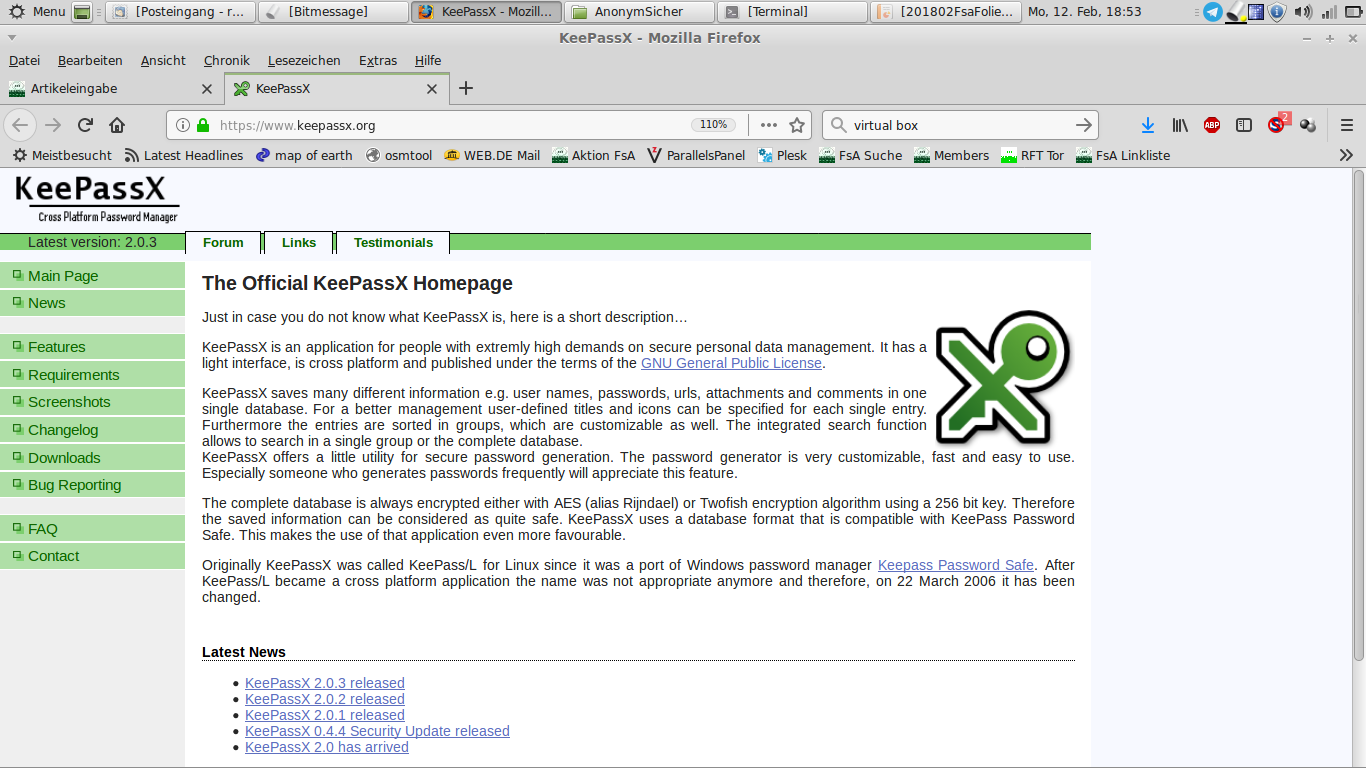Screen dimensions: 1366x768
Task: Open the map of earth bookmark
Action: [x=304, y=155]
